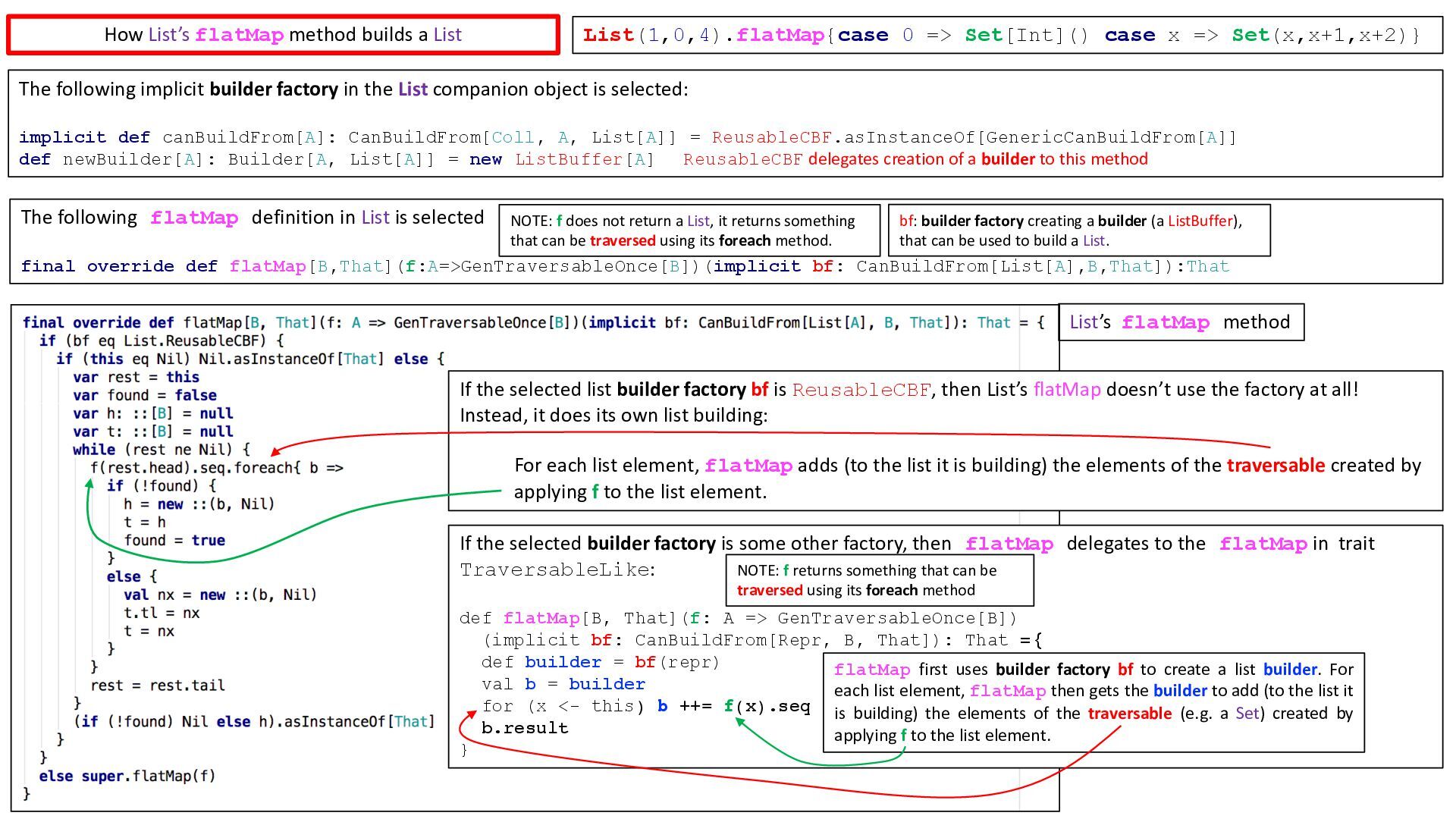Click the paragraph starting "flatMap first uses builder factory bf to create a list builder"
Screen dimensions: 1456x819
point(1094,702)
